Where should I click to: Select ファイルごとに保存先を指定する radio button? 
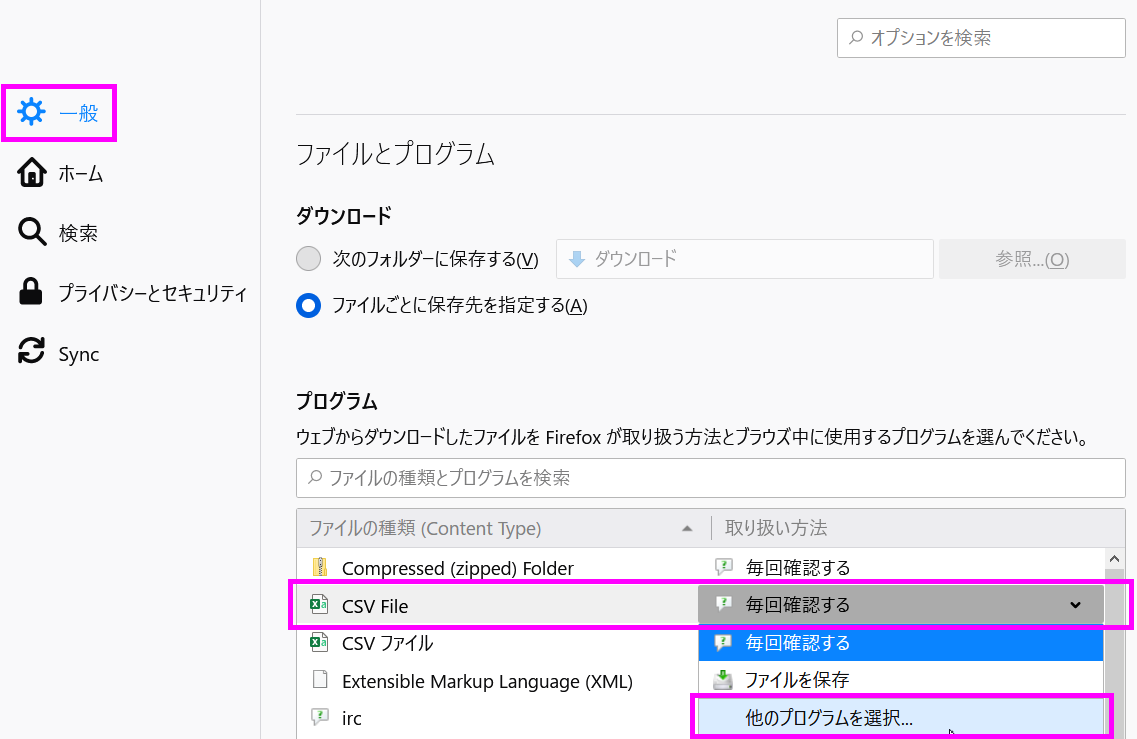point(309,306)
